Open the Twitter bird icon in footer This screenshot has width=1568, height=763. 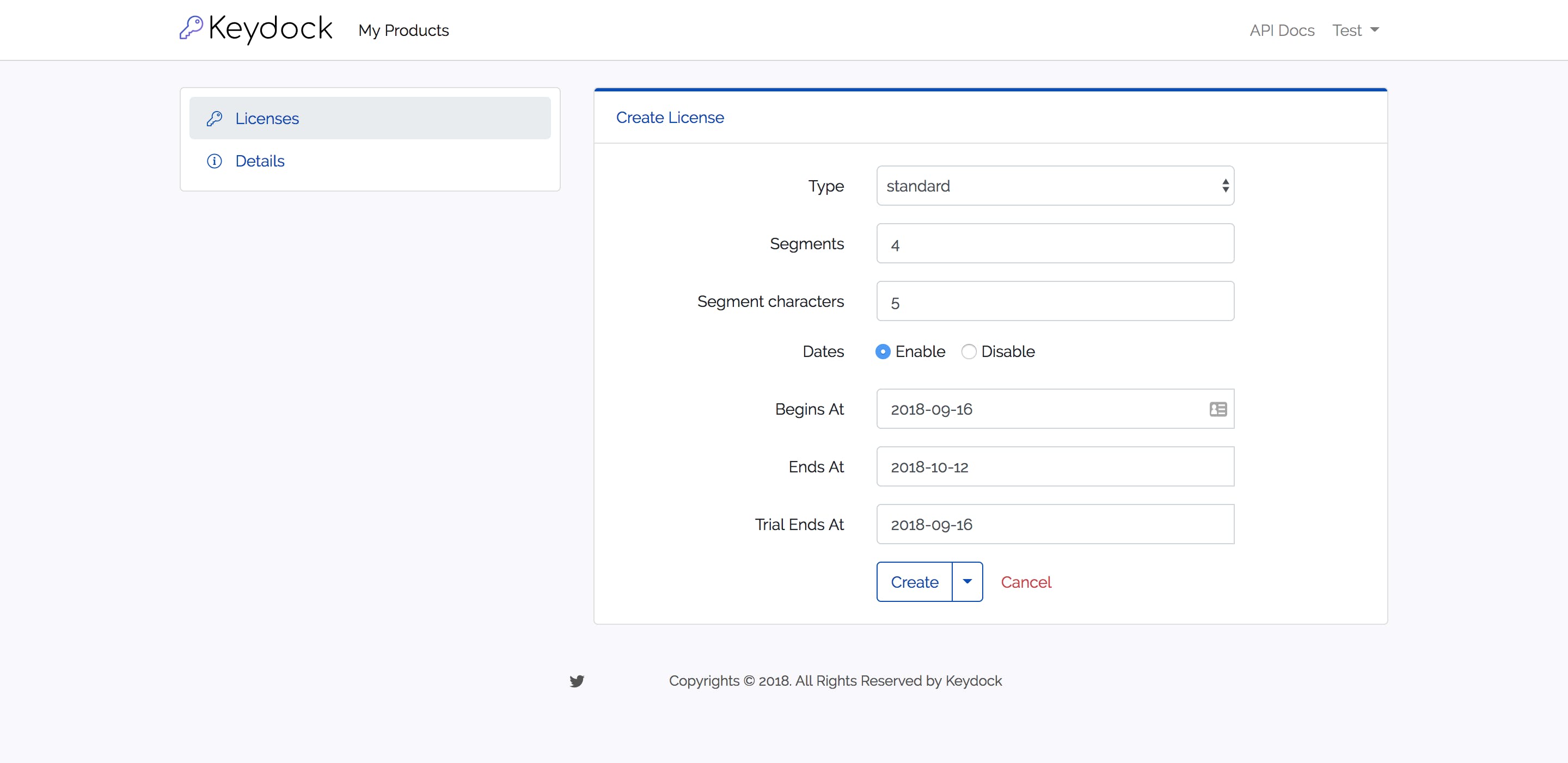(x=577, y=681)
